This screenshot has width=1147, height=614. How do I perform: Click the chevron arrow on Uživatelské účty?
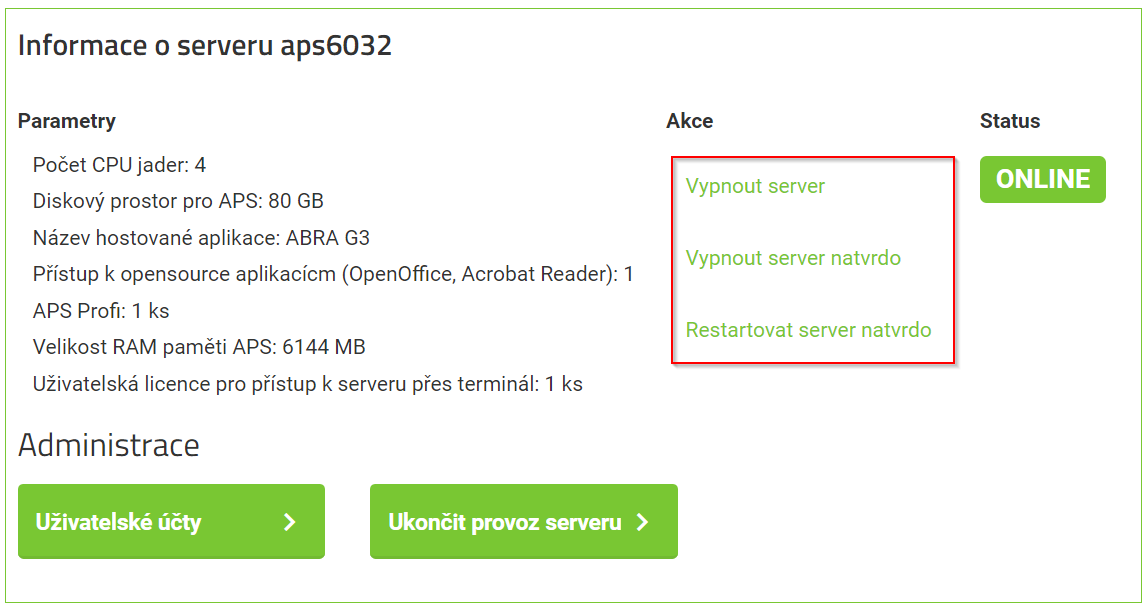point(290,522)
